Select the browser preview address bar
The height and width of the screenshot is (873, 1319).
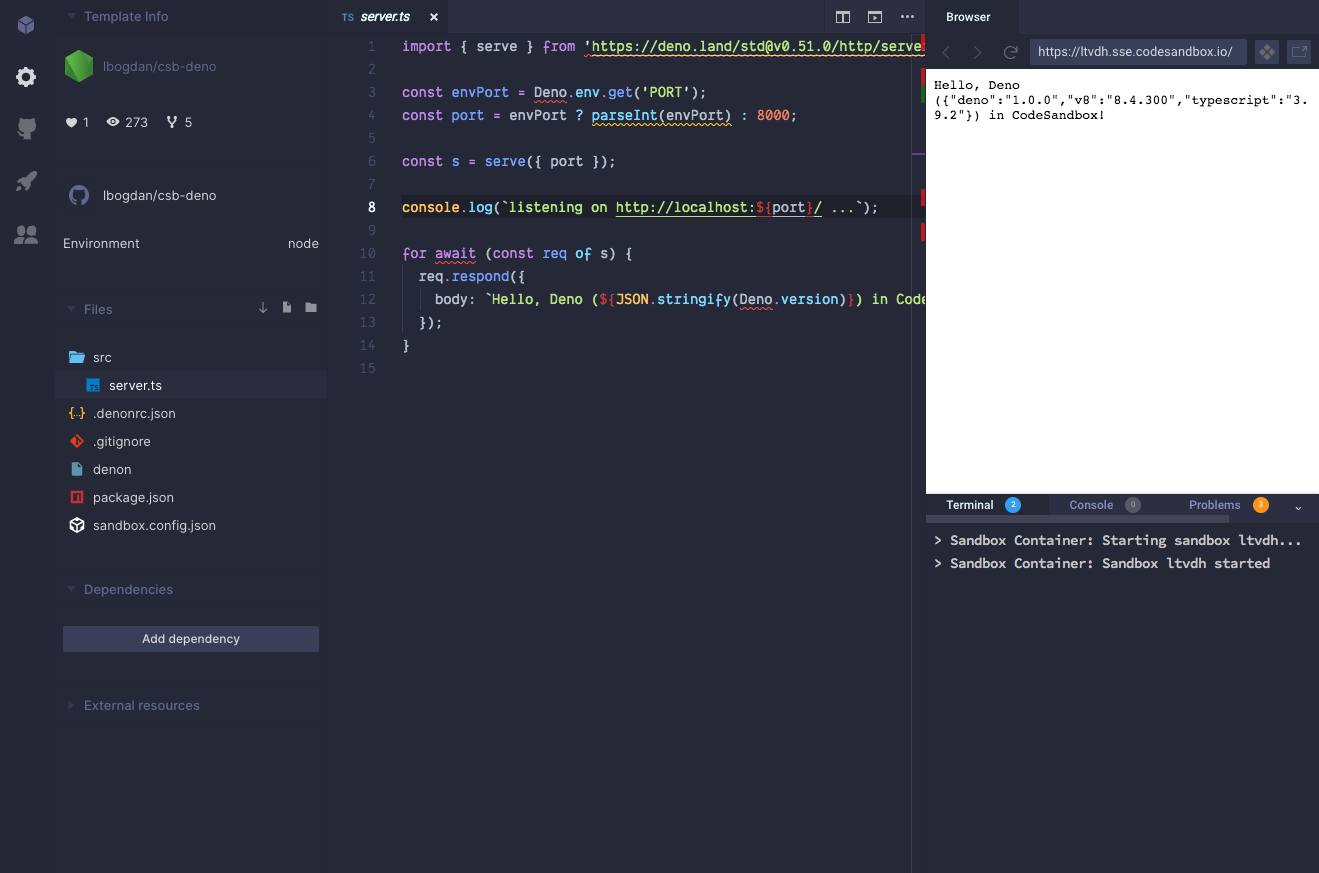pyautogui.click(x=1137, y=51)
